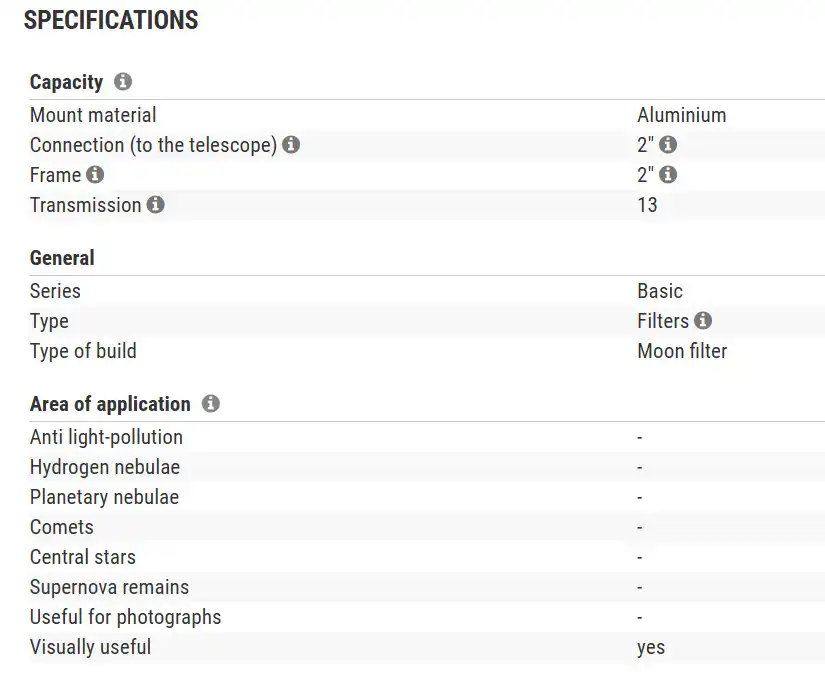Screen dimensions: 825x684
Task: Click info icon after the Frame 2" value
Action: click(x=668, y=175)
